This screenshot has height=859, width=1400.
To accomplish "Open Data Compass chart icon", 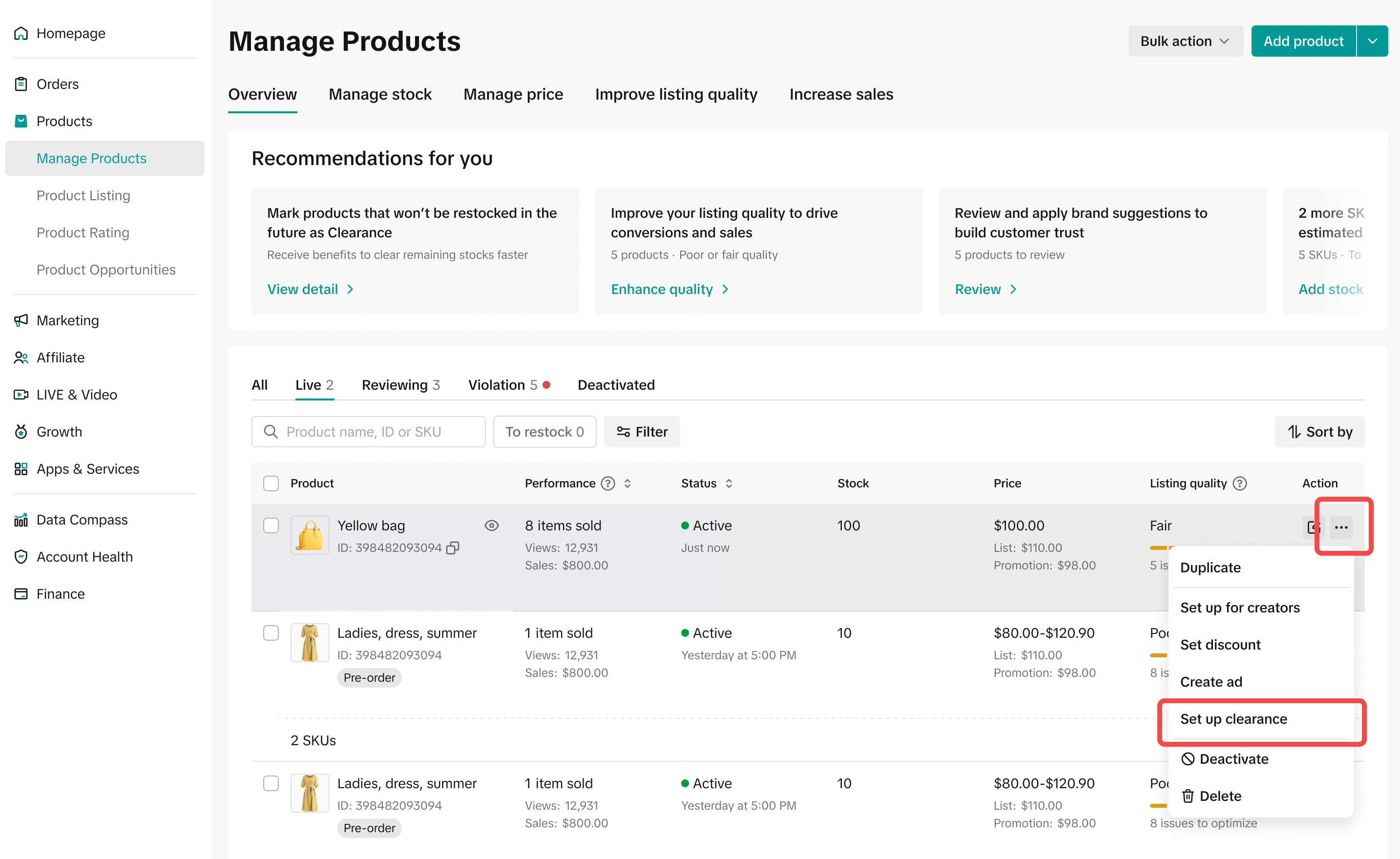I will coord(21,520).
